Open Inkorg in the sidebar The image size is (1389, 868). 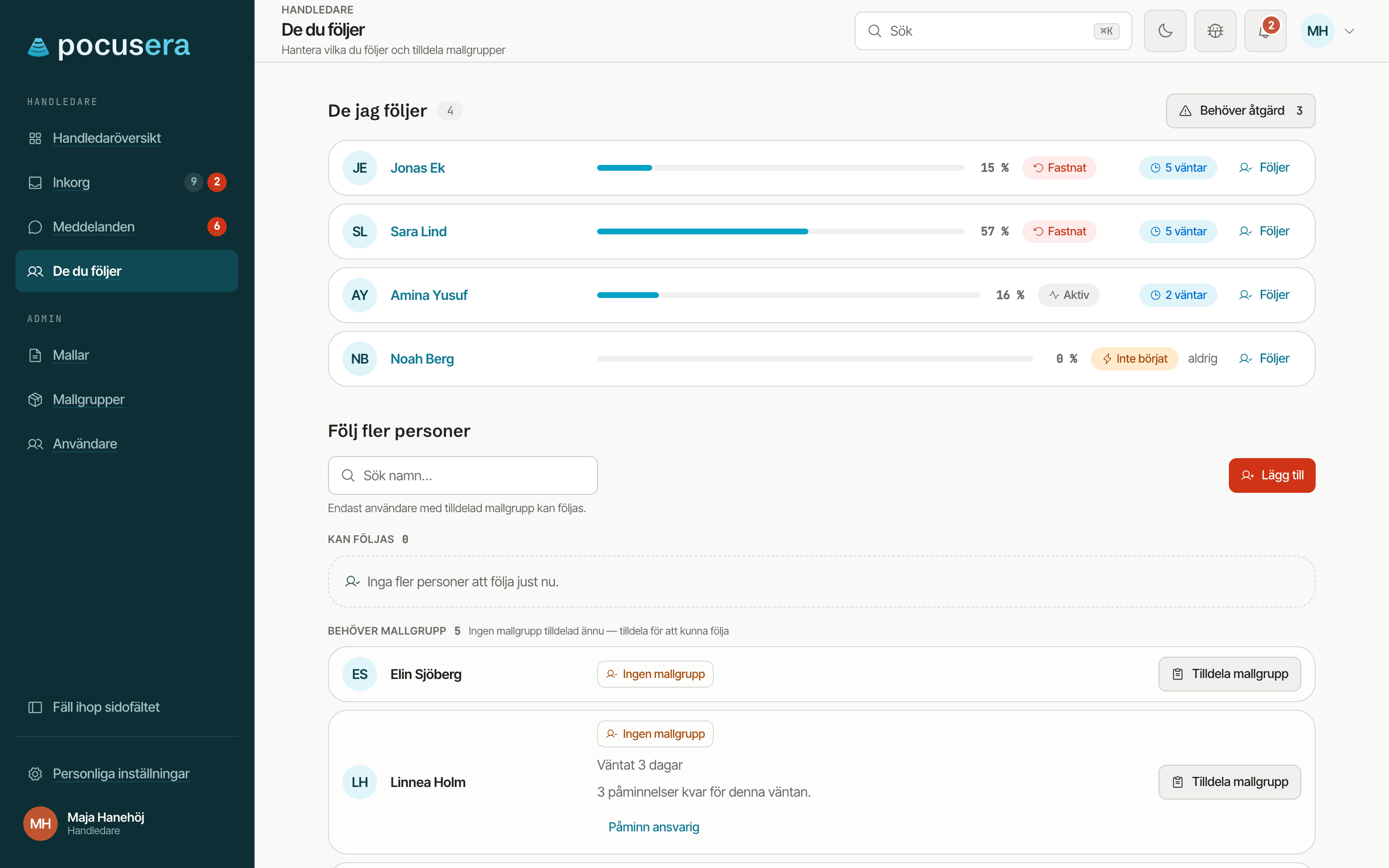(x=126, y=183)
